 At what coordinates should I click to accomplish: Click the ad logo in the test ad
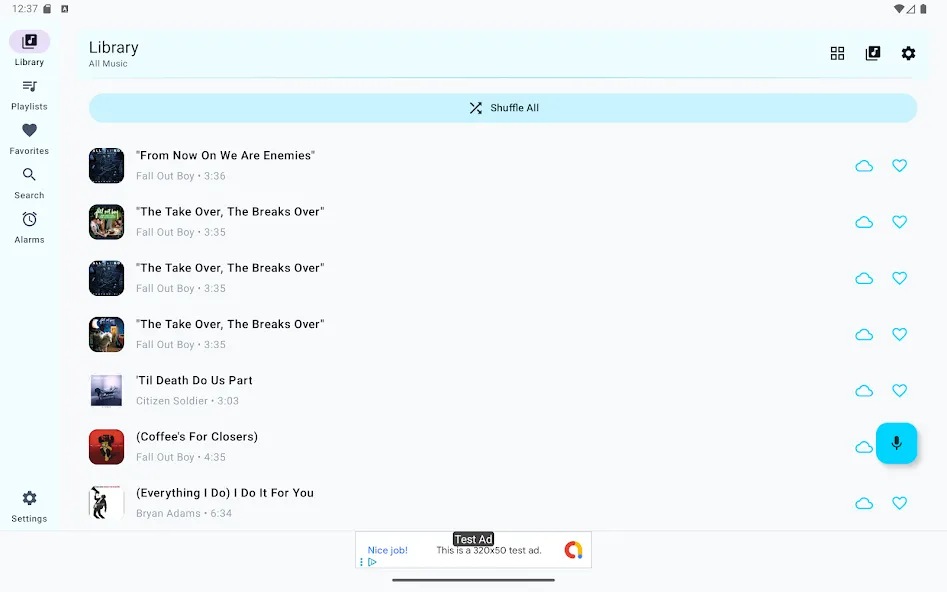click(x=573, y=550)
